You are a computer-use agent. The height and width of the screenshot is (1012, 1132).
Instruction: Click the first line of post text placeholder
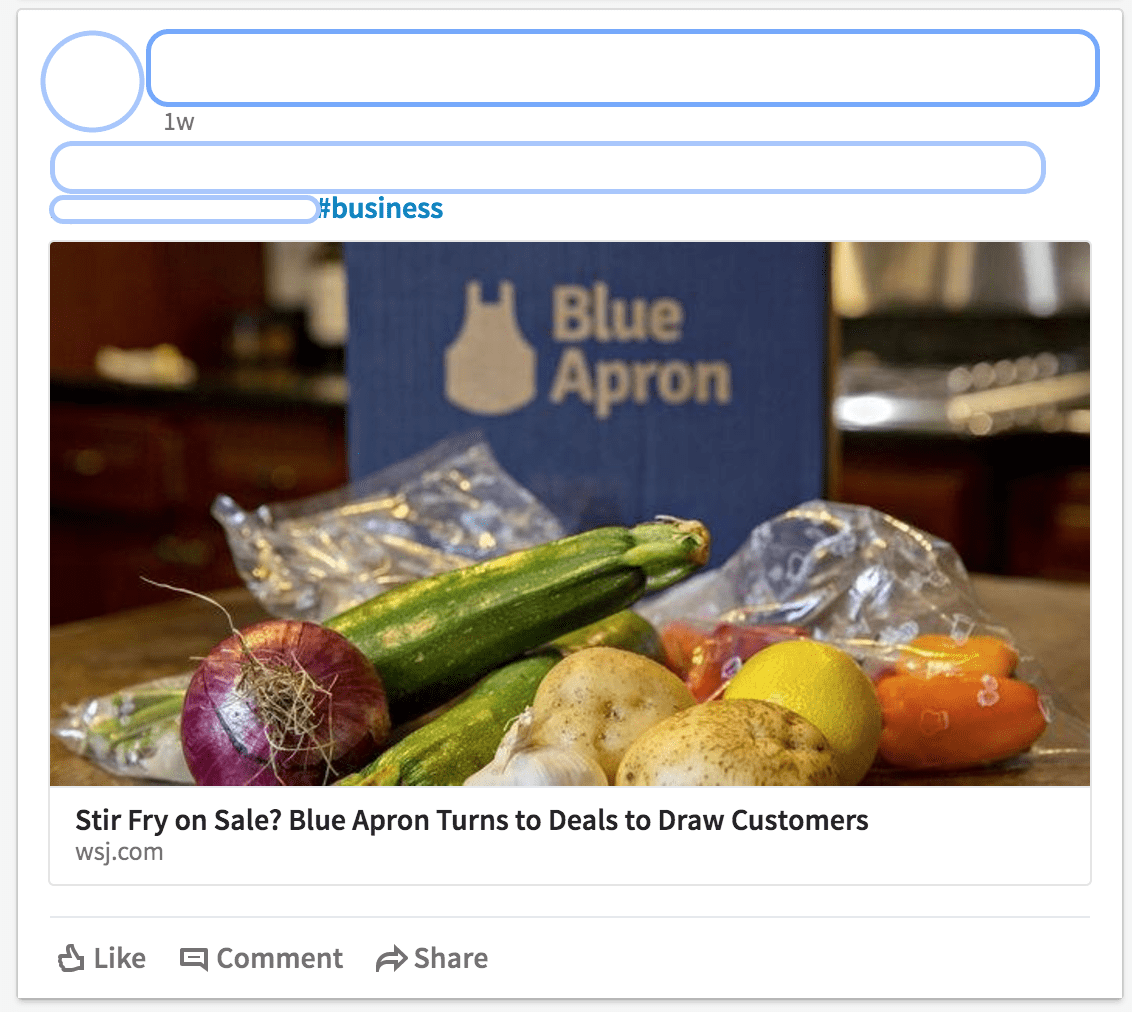tap(548, 167)
